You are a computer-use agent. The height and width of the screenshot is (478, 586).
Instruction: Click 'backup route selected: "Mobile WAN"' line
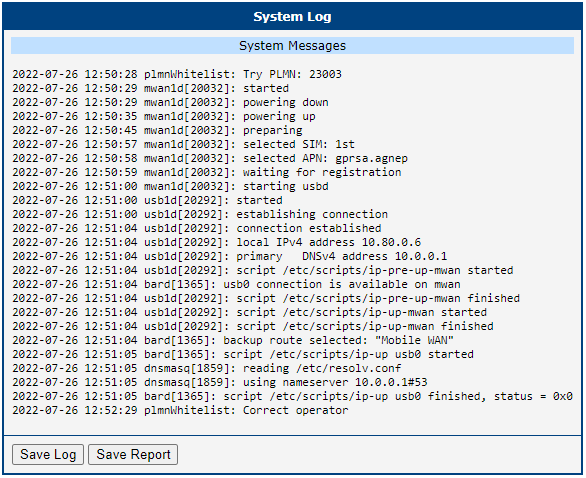coord(233,340)
